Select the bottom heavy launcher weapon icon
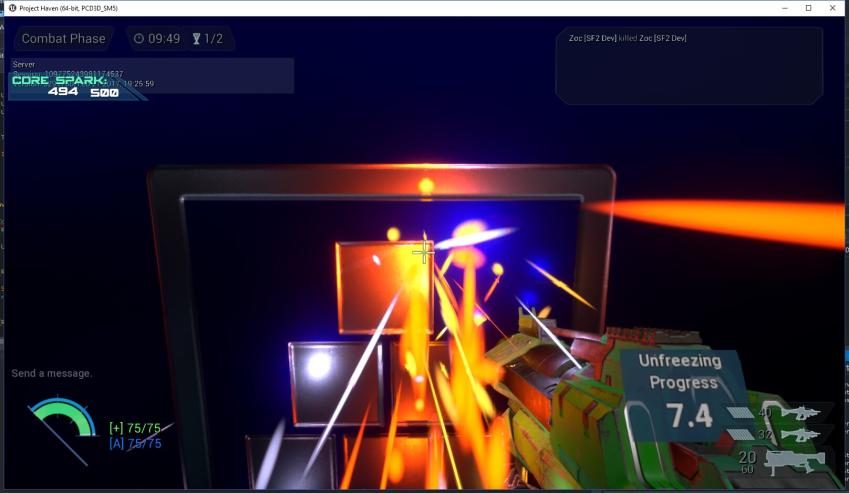 [x=795, y=462]
